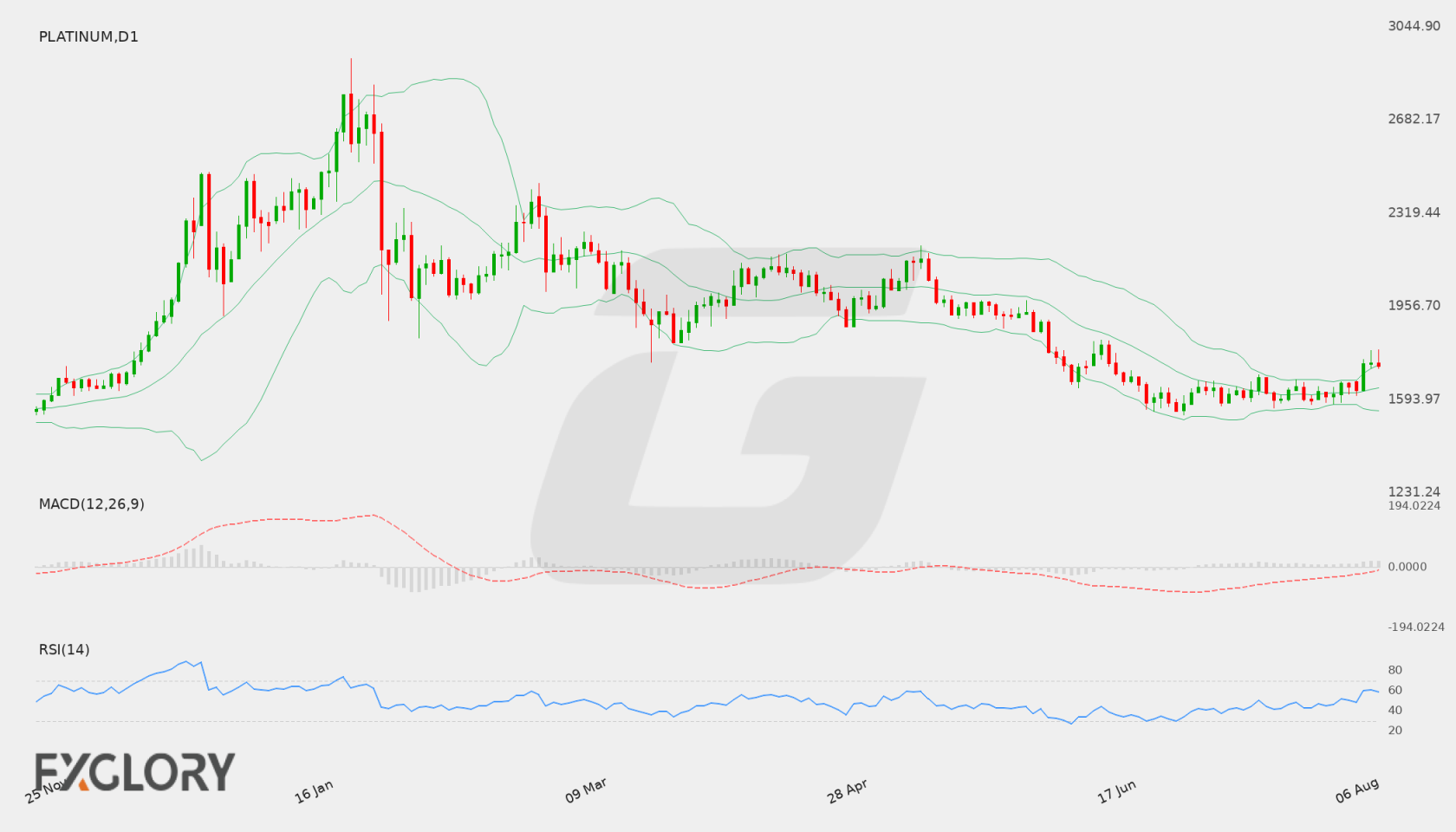Click the RSI 40 level label
1456x832 pixels.
(x=1394, y=710)
